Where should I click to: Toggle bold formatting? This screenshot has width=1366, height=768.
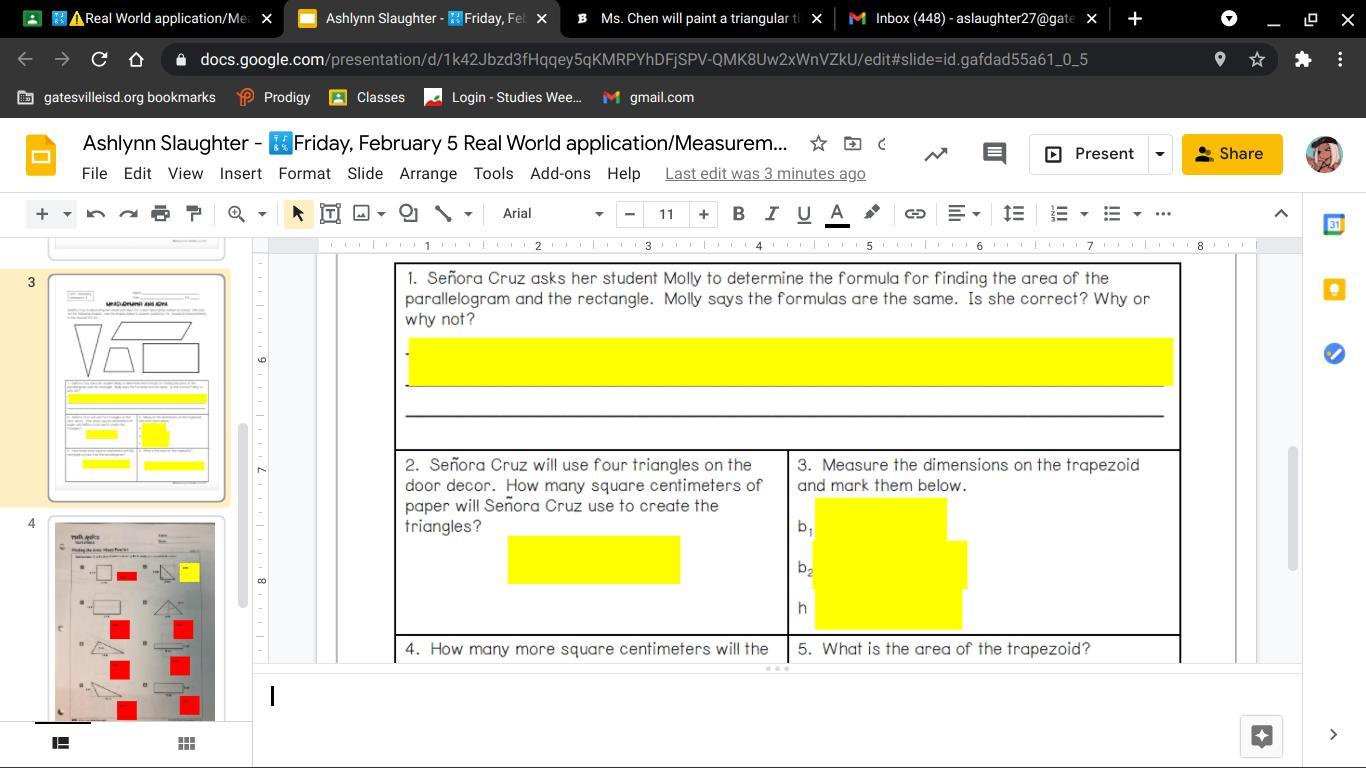pos(738,213)
